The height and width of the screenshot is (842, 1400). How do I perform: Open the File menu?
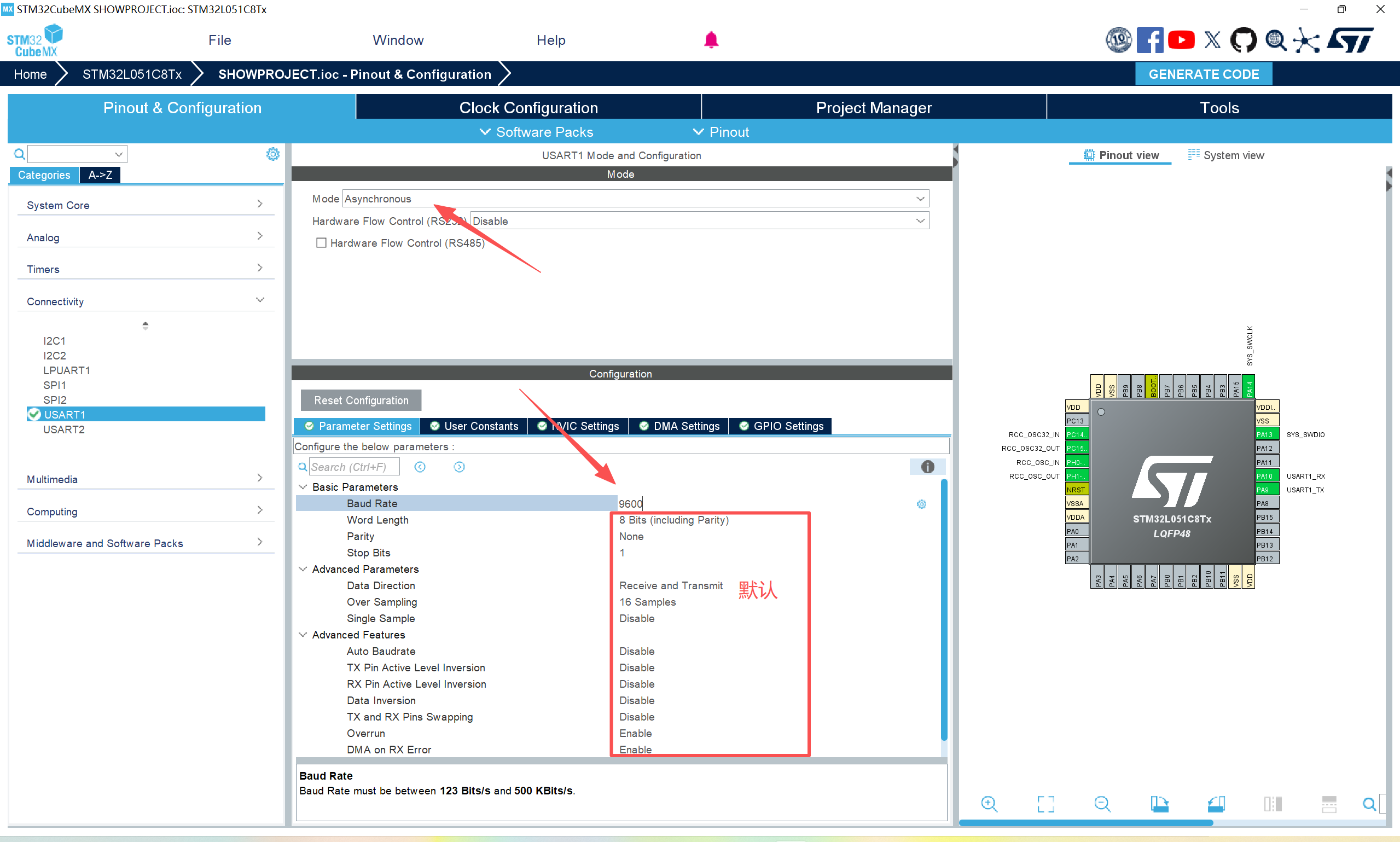(219, 40)
